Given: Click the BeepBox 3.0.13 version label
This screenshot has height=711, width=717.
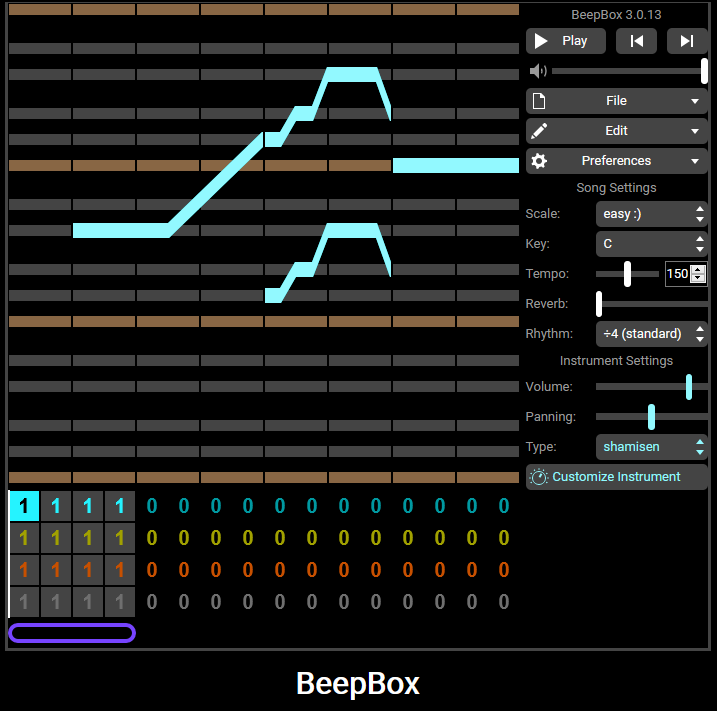Looking at the screenshot, I should click(616, 15).
